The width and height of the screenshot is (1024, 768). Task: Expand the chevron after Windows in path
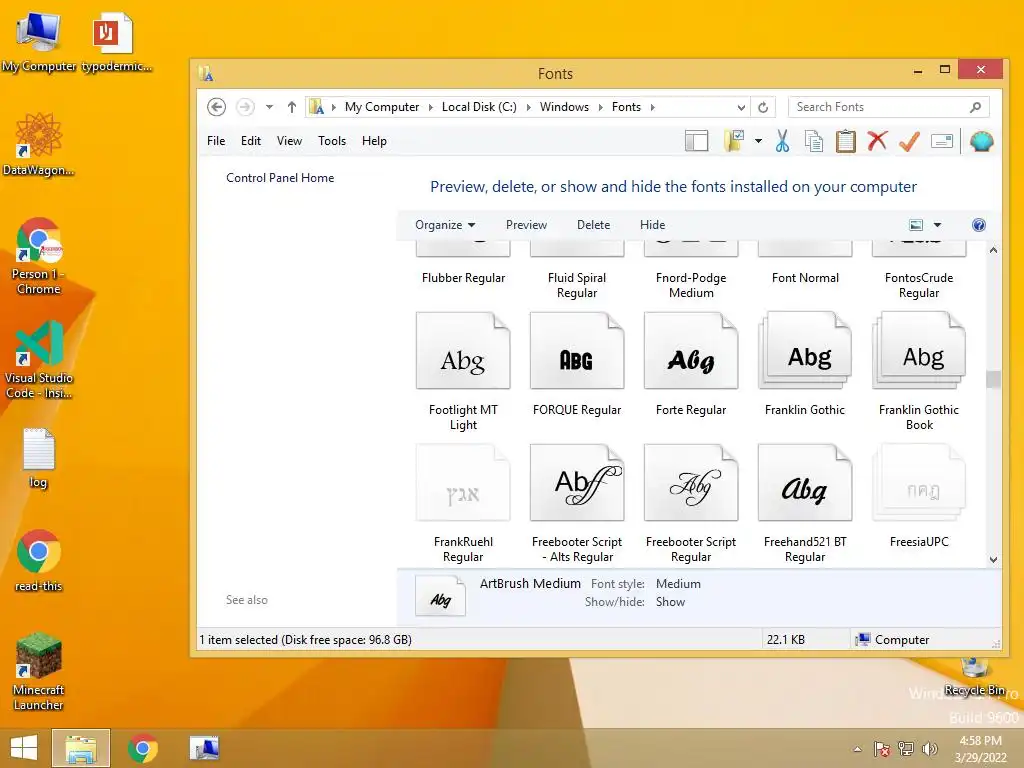600,107
